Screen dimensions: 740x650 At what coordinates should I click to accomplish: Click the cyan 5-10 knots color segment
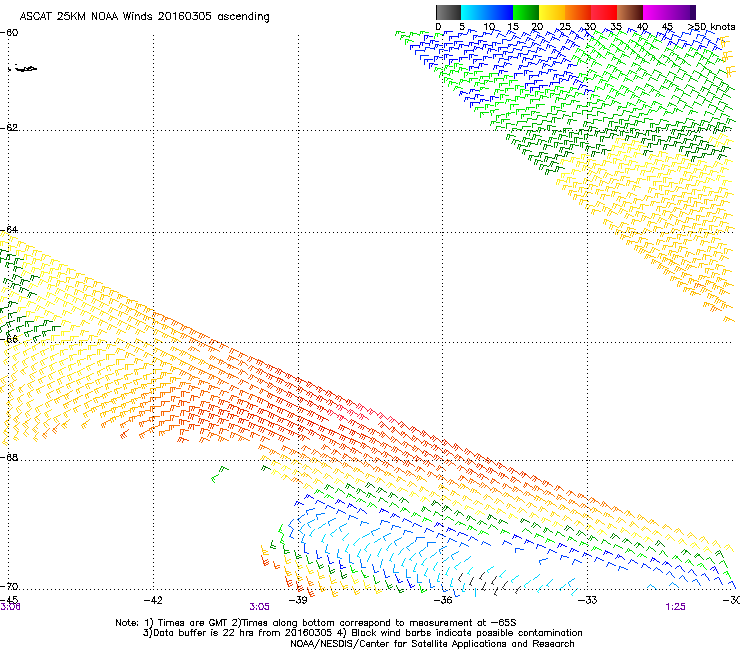pos(474,12)
